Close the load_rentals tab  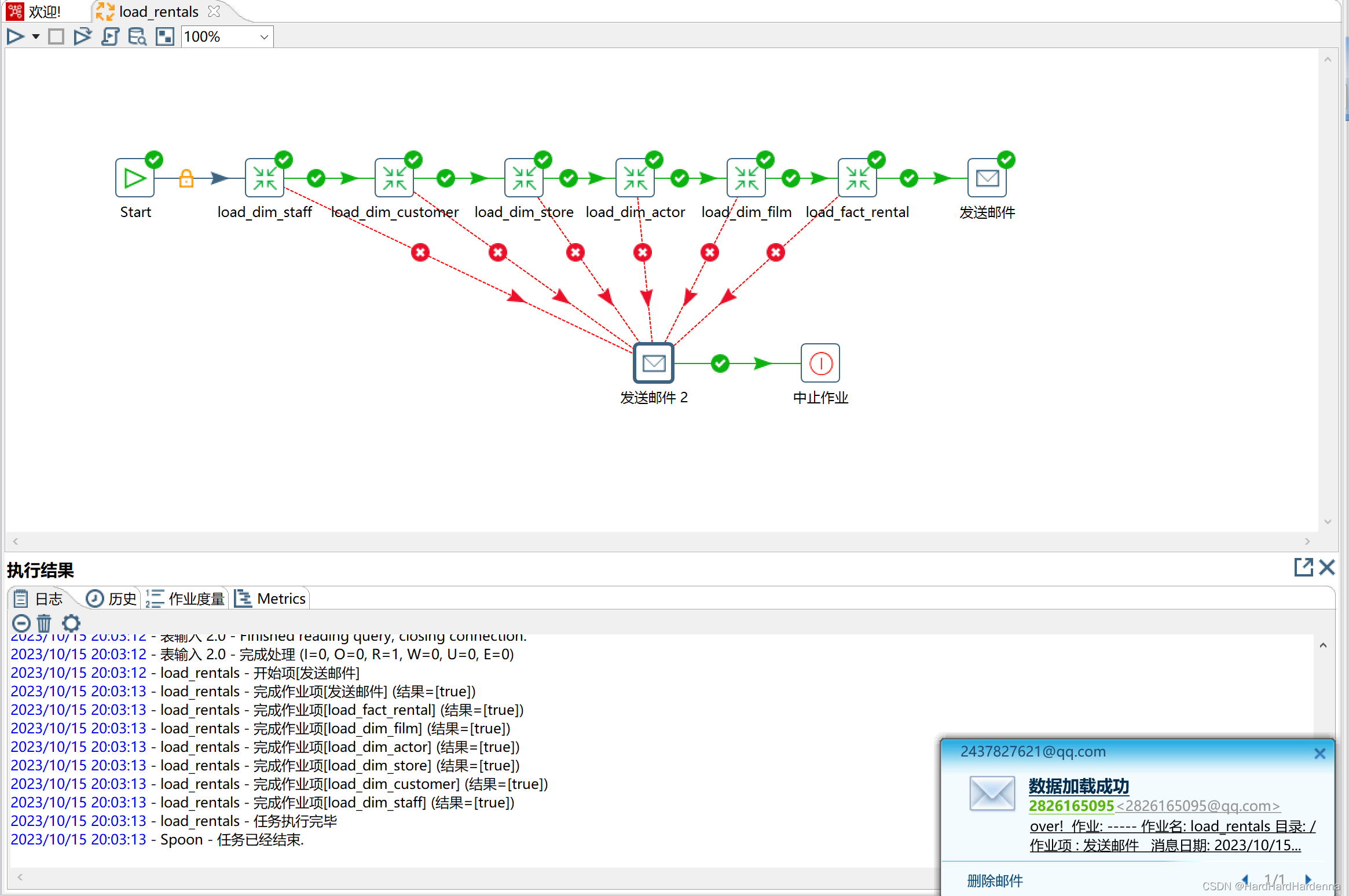[214, 12]
